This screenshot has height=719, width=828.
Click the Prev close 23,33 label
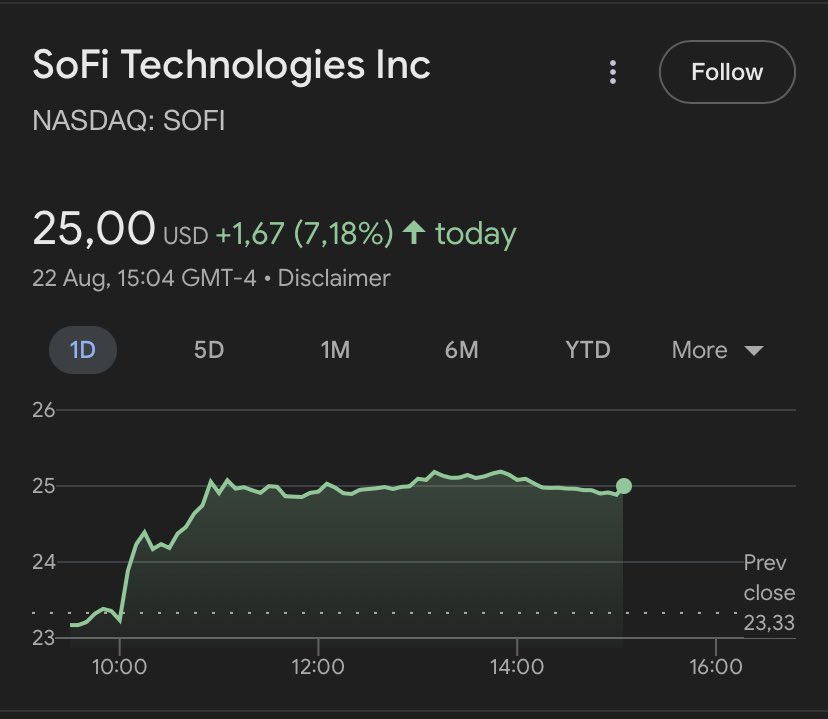pos(768,593)
